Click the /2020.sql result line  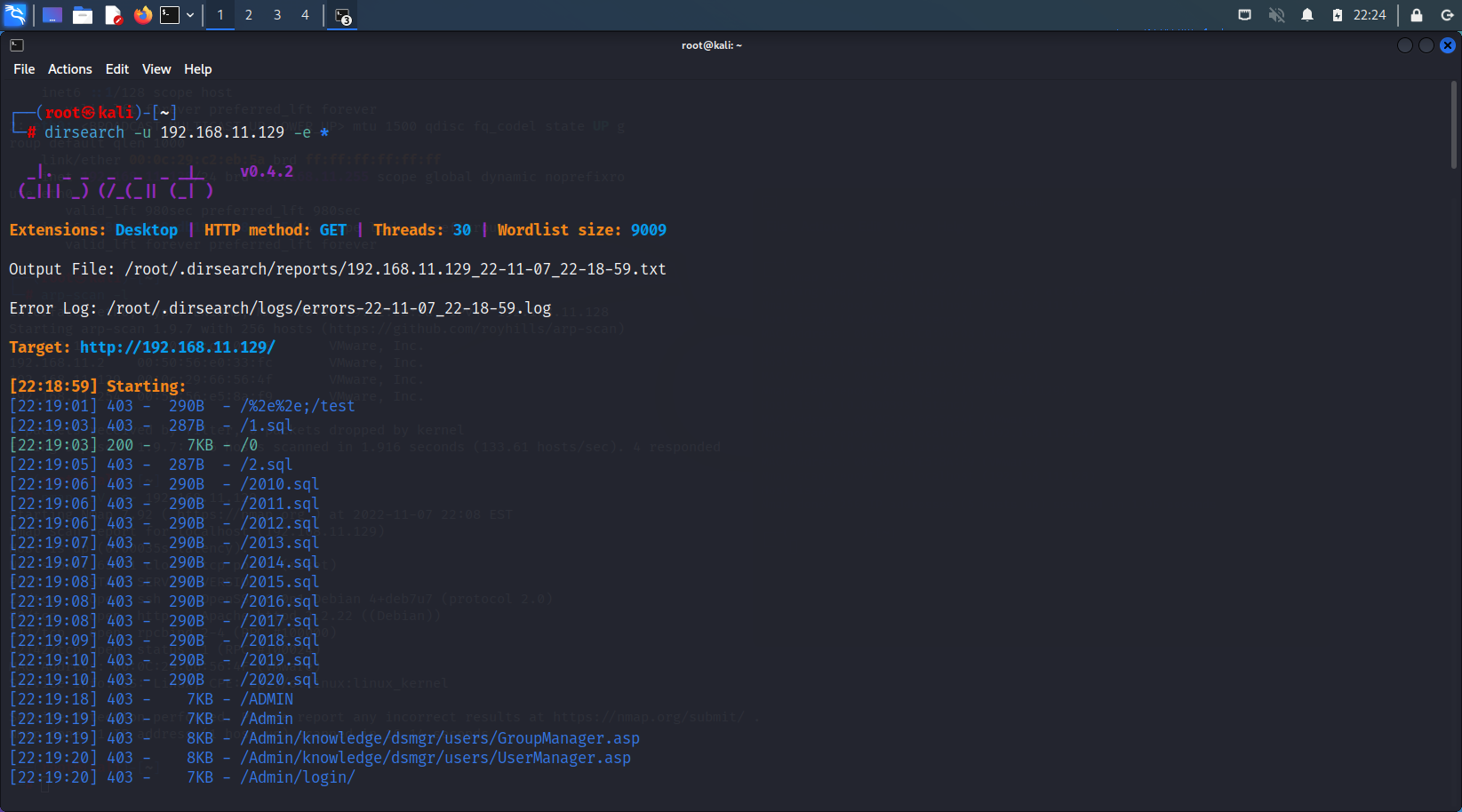(164, 680)
